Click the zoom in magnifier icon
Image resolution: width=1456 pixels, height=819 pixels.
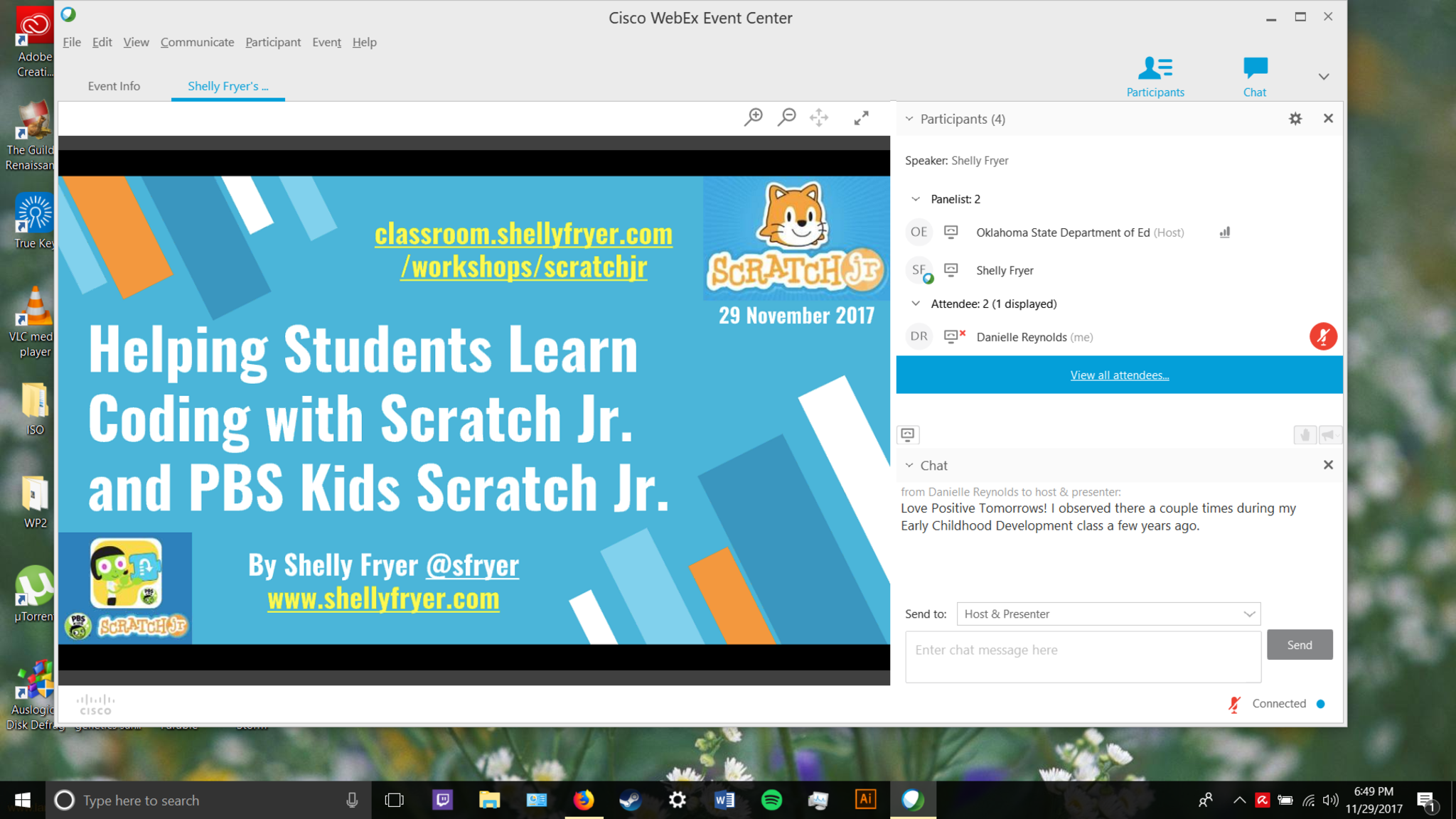753,117
